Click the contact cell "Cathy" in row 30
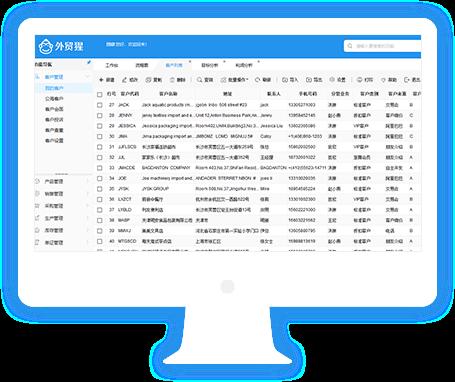Screen dimensions: 455x382 pyautogui.click(x=266, y=136)
